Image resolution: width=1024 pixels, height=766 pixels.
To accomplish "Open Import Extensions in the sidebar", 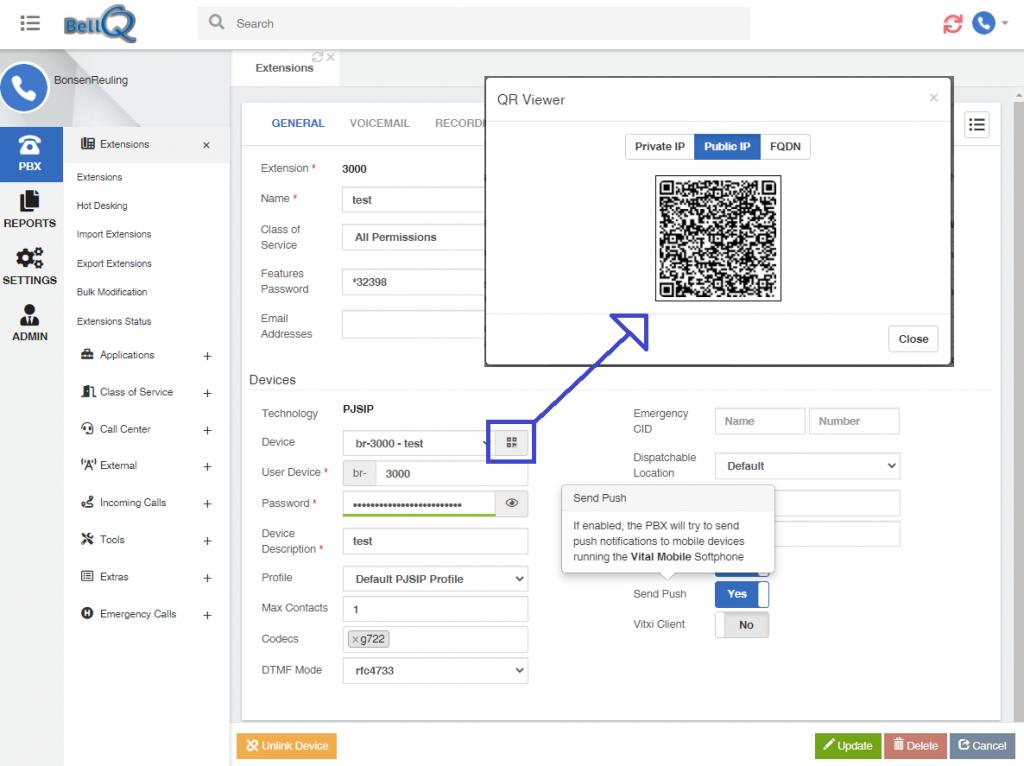I will (x=114, y=234).
